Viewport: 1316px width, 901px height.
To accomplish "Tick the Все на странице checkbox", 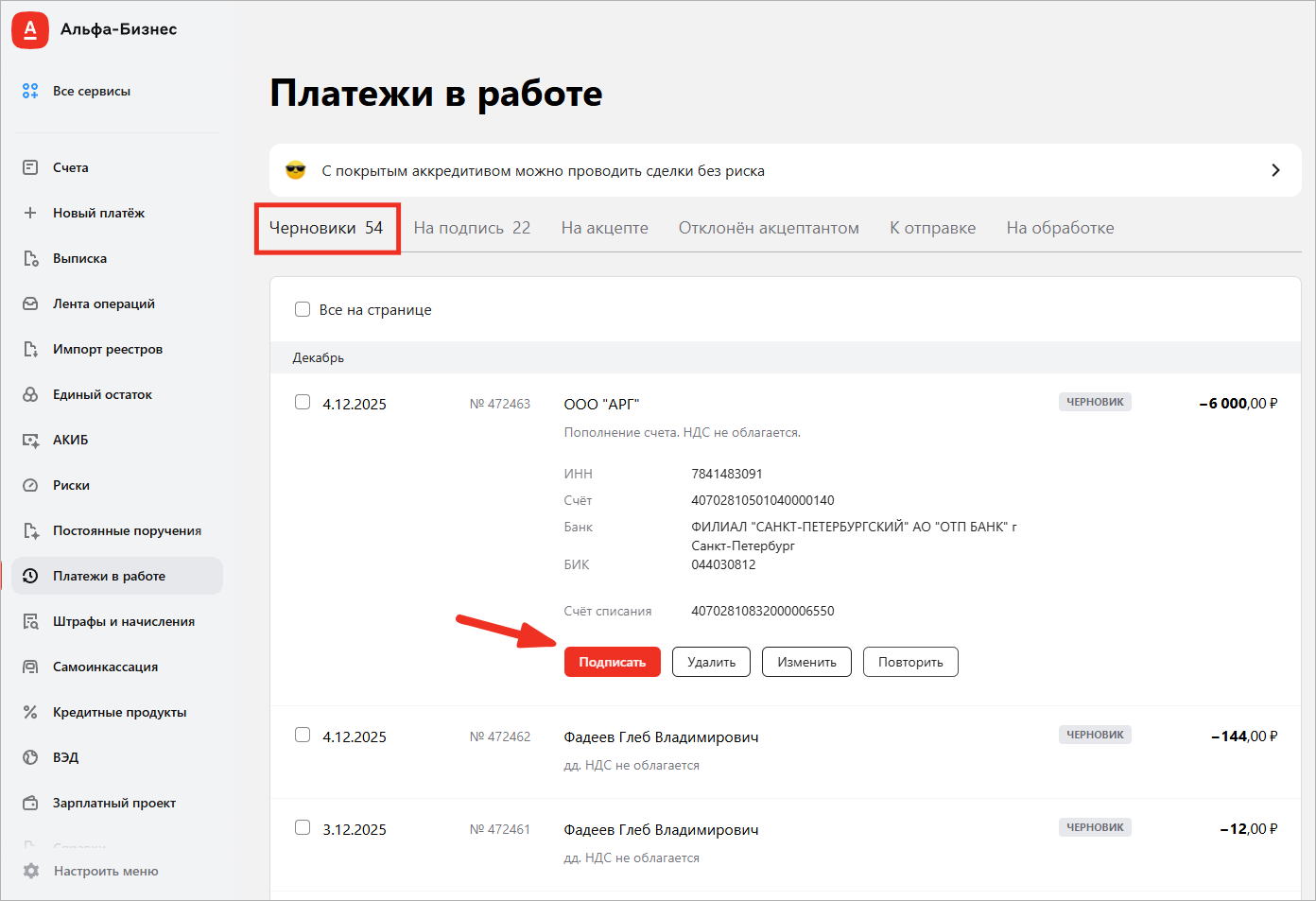I will (303, 309).
